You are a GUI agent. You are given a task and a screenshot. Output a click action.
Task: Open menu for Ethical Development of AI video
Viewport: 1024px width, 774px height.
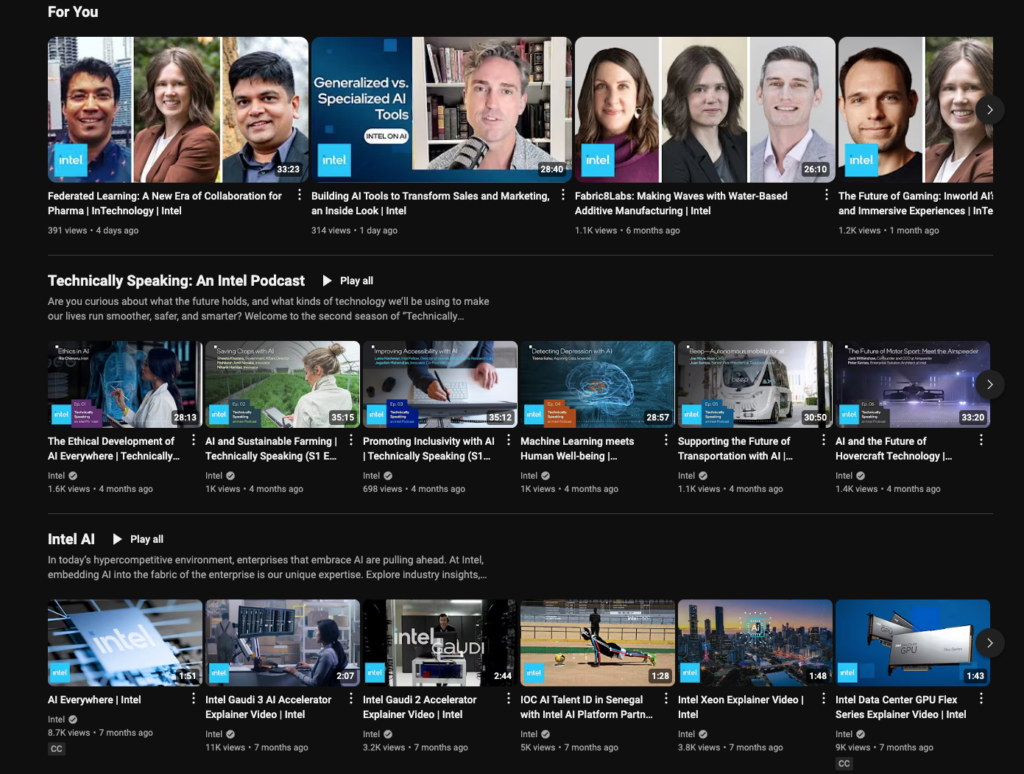pos(193,440)
